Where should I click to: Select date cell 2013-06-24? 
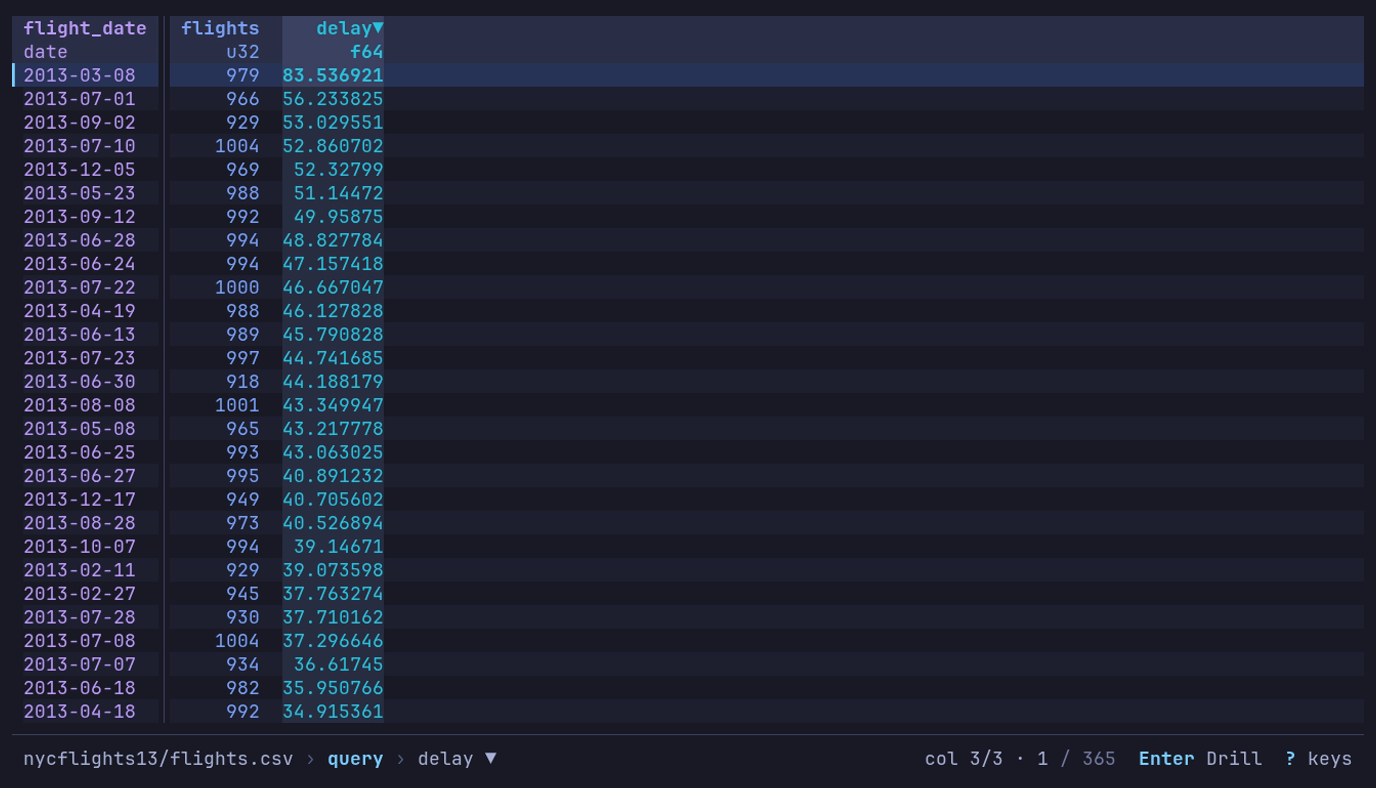[x=79, y=264]
